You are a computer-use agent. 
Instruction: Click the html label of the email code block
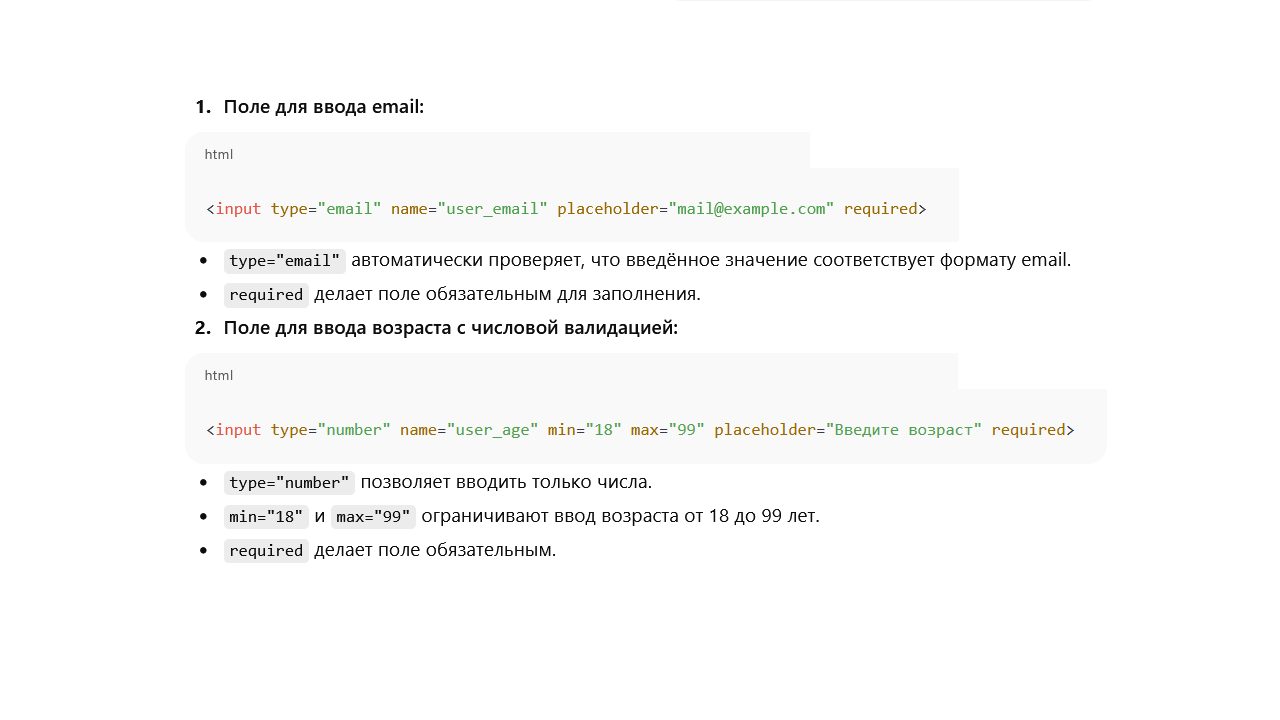[x=218, y=155]
